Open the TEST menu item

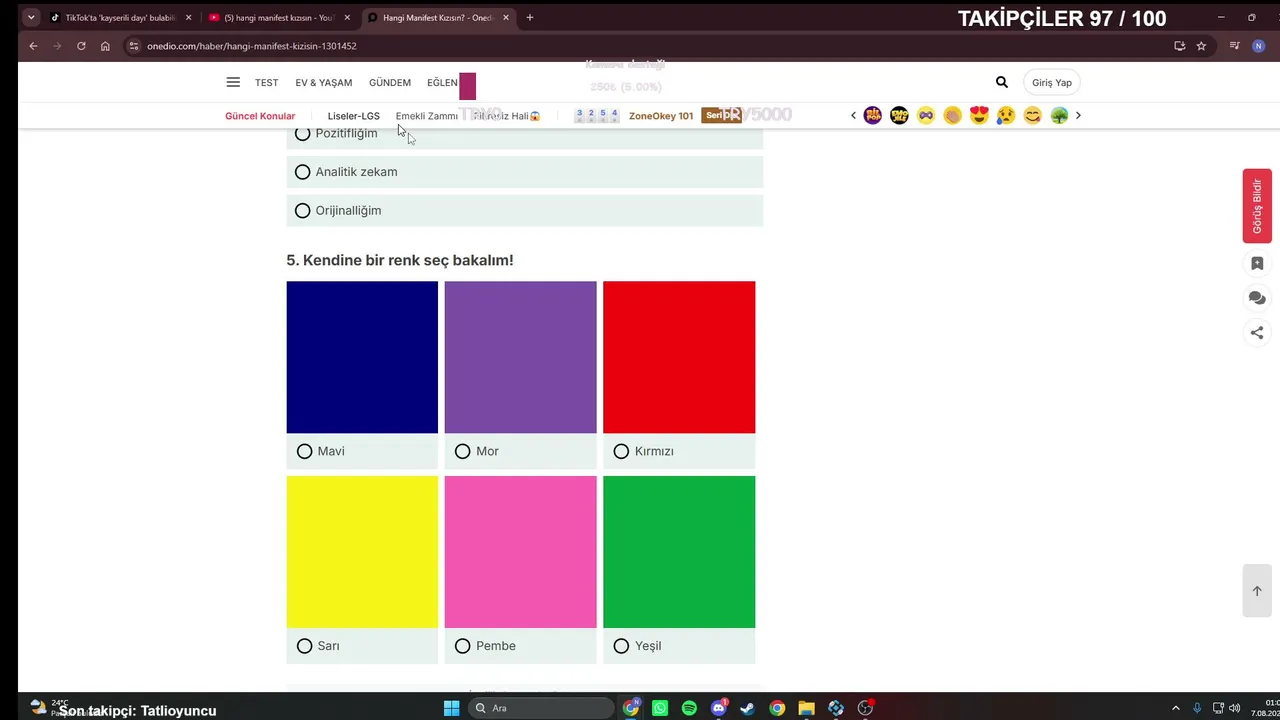click(x=266, y=83)
